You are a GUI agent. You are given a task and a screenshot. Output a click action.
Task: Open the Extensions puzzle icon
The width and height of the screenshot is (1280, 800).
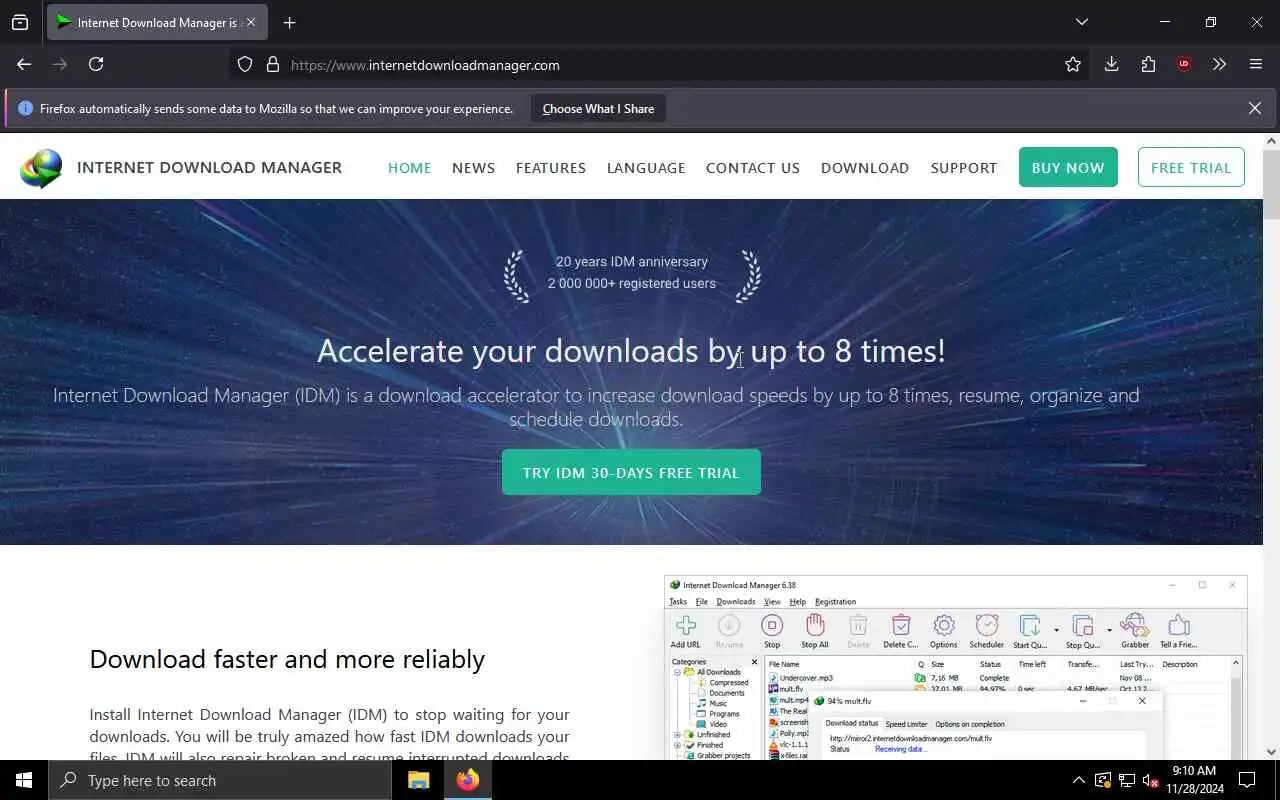pyautogui.click(x=1148, y=64)
